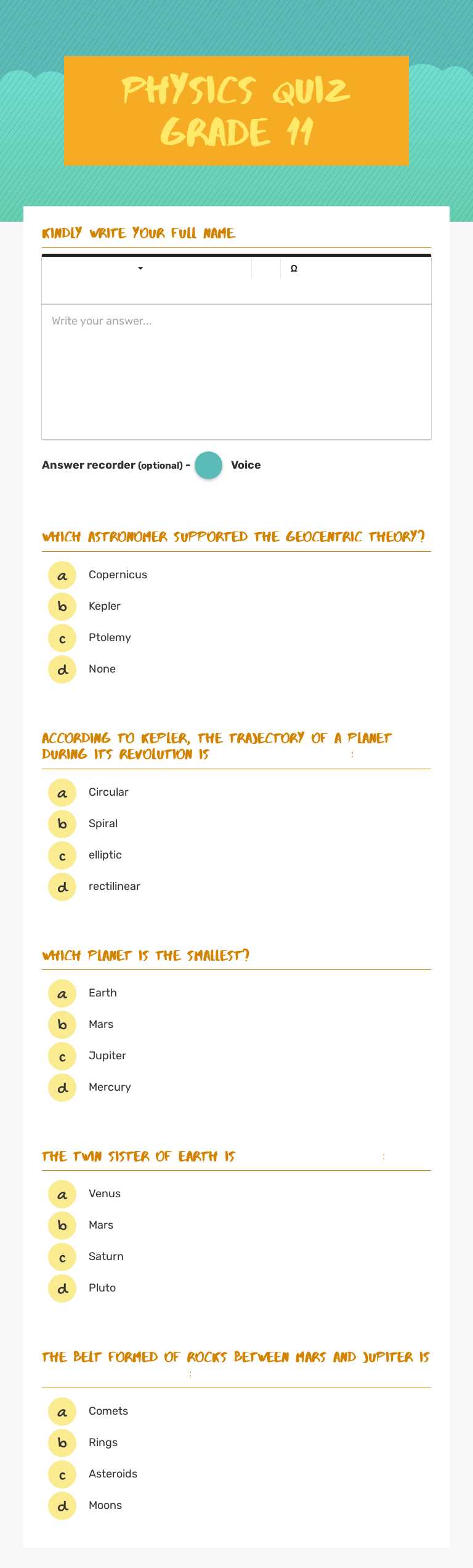
Task: Select Earth as the smallest planet
Action: pyautogui.click(x=62, y=993)
